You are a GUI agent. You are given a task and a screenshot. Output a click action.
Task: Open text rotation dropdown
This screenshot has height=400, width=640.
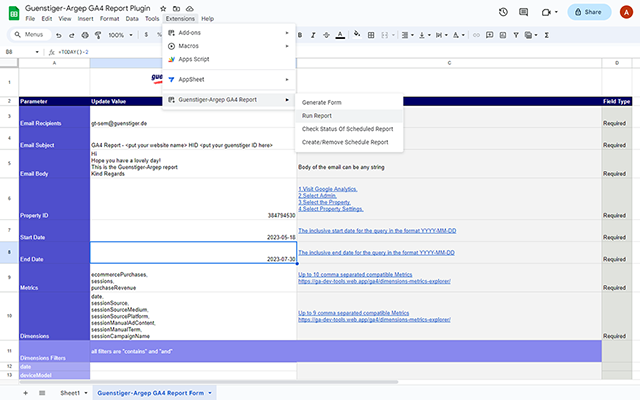pyautogui.click(x=459, y=35)
